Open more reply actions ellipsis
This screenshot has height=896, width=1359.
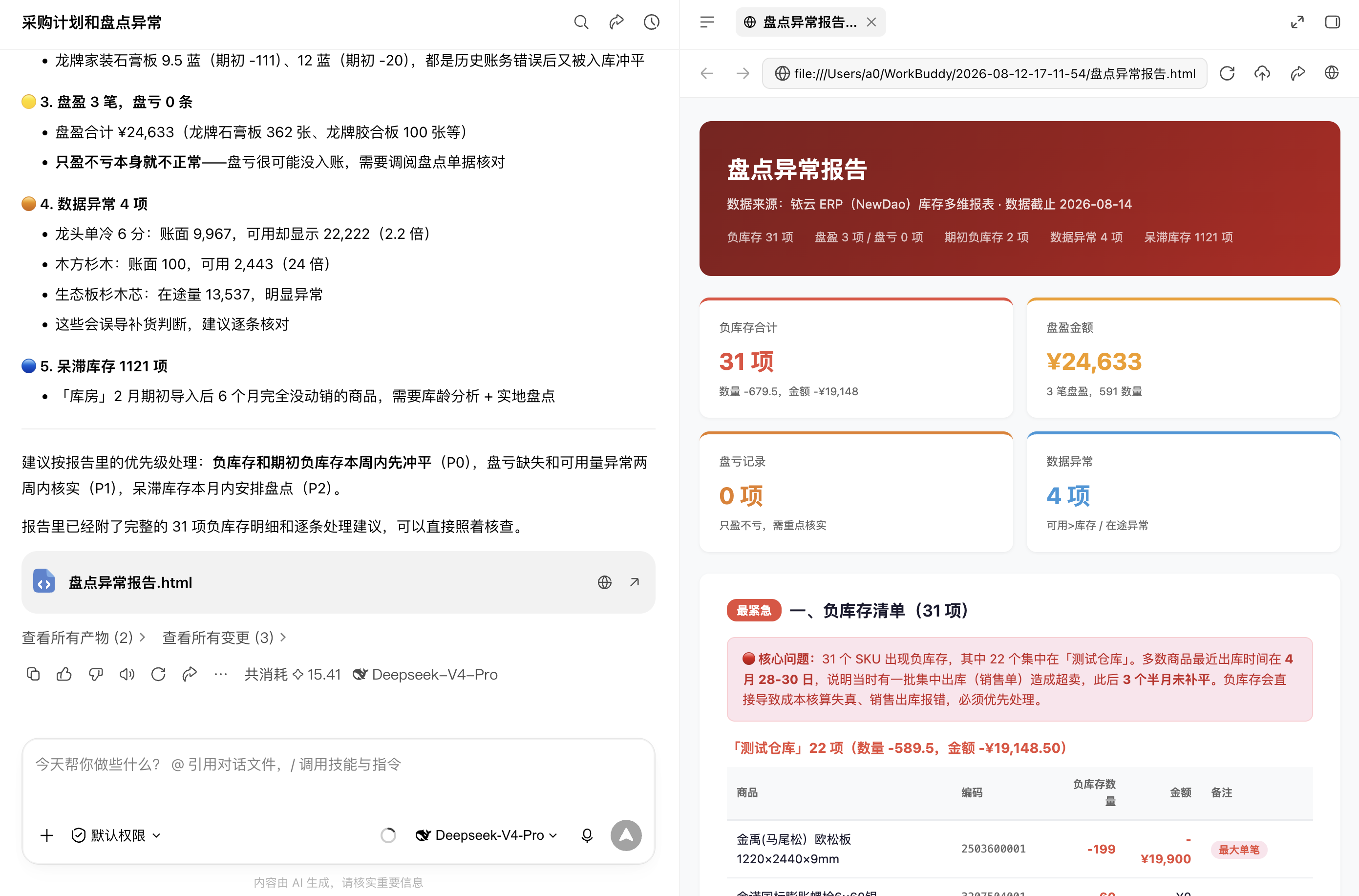point(220,674)
